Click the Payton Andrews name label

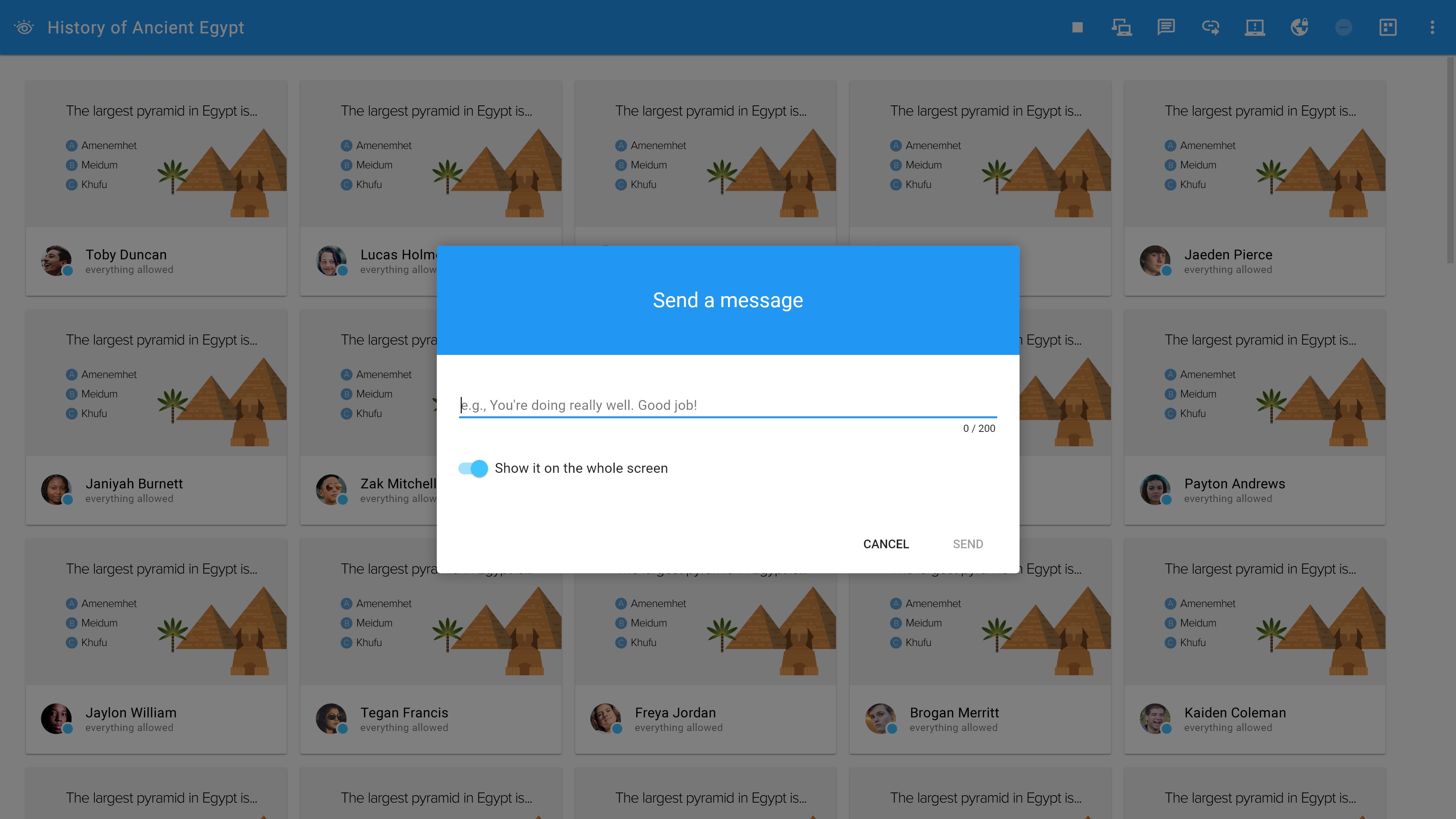1235,483
